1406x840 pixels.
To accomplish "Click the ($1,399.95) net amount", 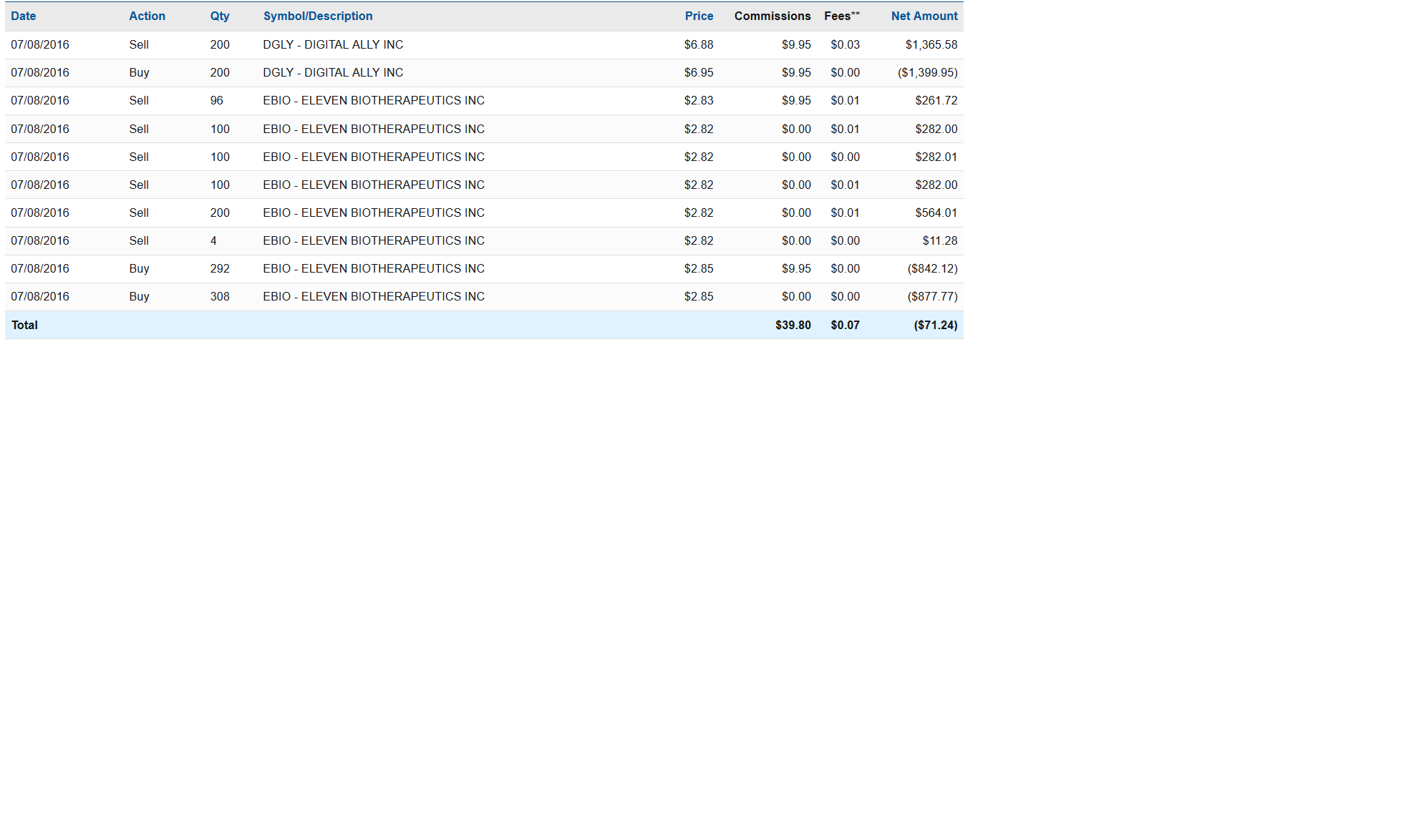I will [x=927, y=72].
